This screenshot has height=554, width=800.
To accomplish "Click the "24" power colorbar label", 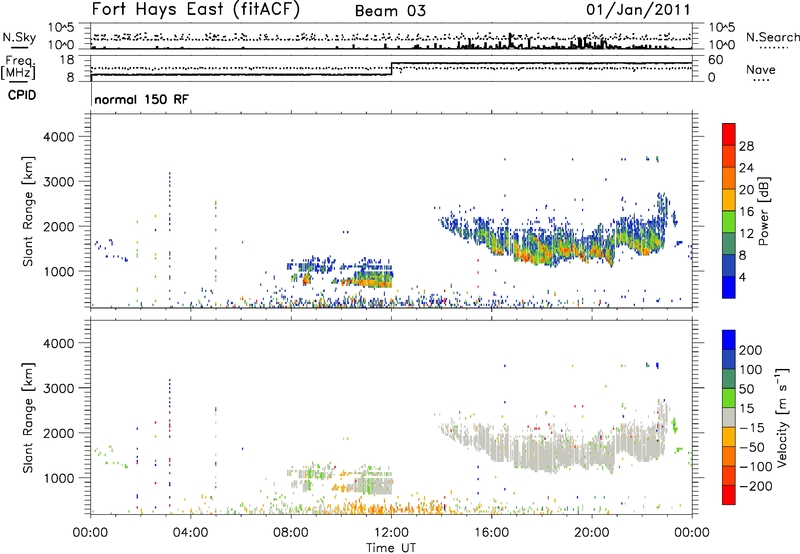I will point(746,168).
